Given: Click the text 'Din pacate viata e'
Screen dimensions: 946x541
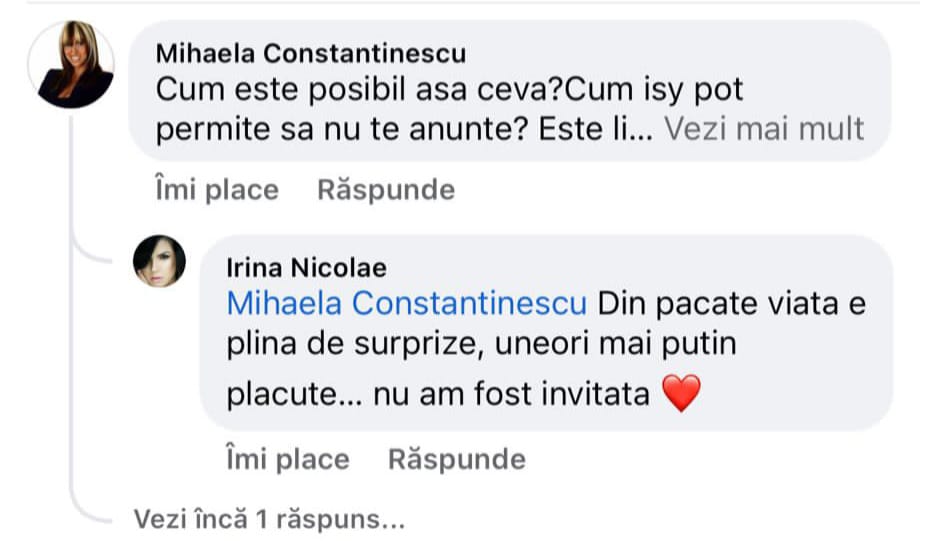Looking at the screenshot, I should pyautogui.click(x=731, y=303).
